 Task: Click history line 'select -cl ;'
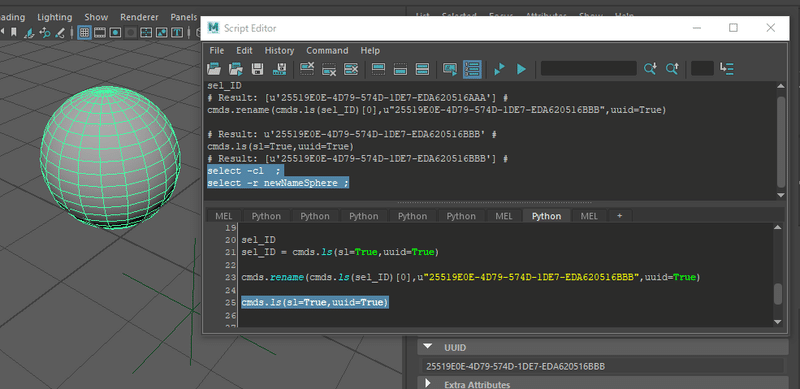[x=244, y=171]
